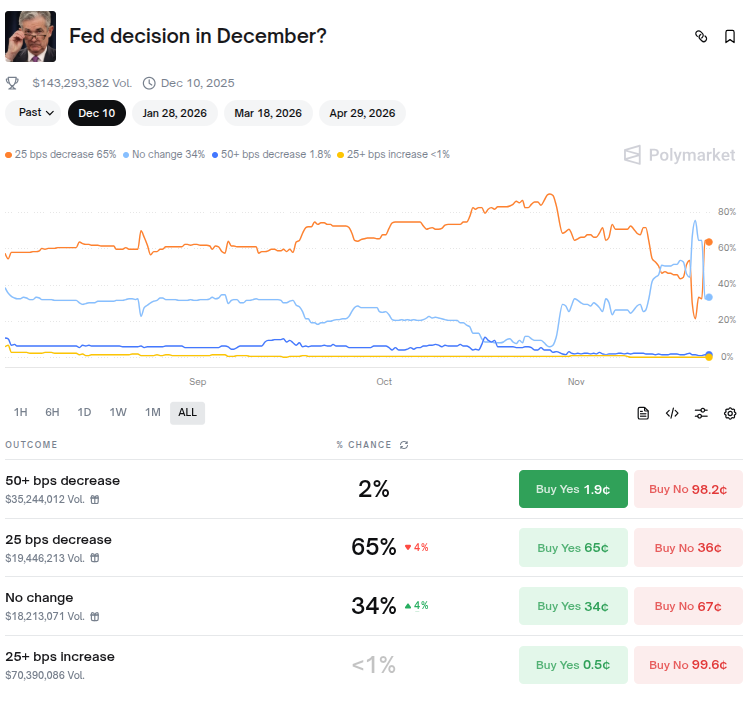This screenshot has width=744, height=709.
Task: Set chart range to 1W
Action: 118,412
